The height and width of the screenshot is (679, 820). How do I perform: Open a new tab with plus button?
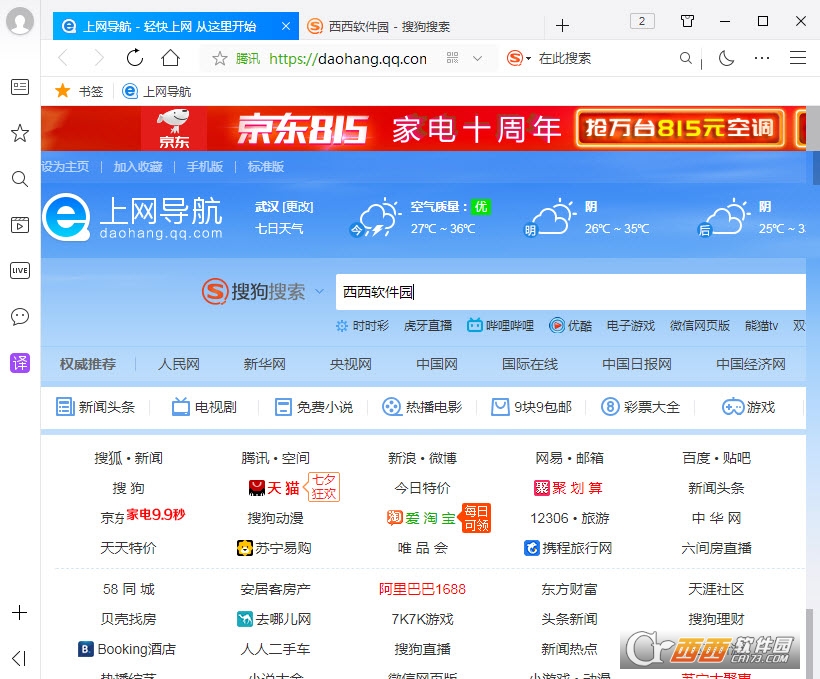[562, 26]
